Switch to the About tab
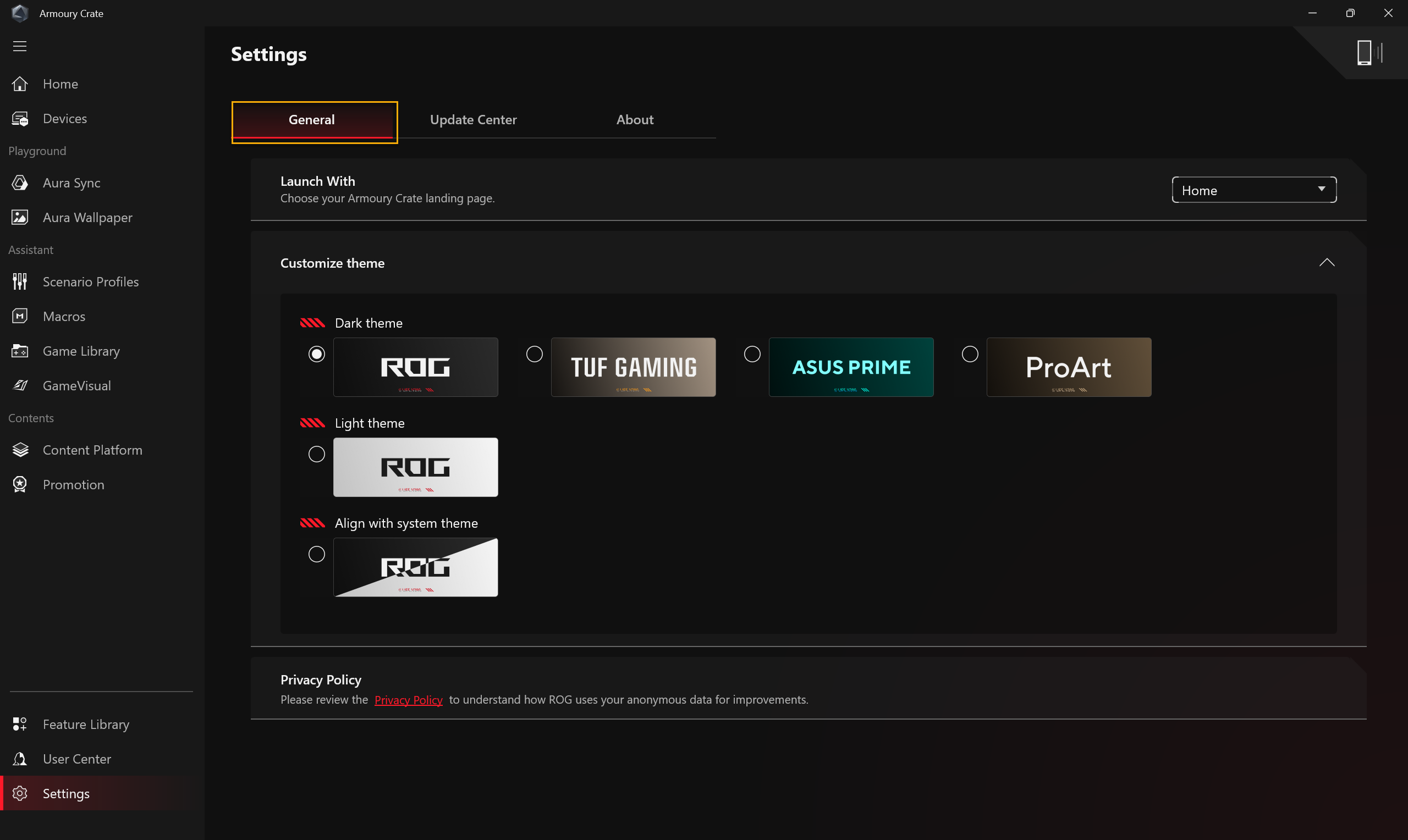1408x840 pixels. [635, 119]
